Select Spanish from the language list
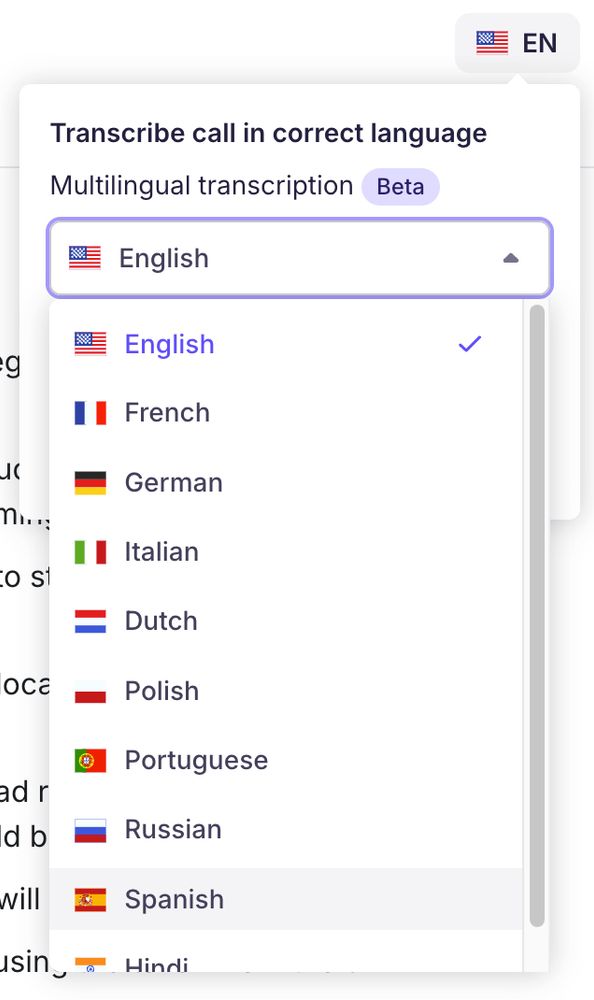This screenshot has width=594, height=1000. [286, 899]
